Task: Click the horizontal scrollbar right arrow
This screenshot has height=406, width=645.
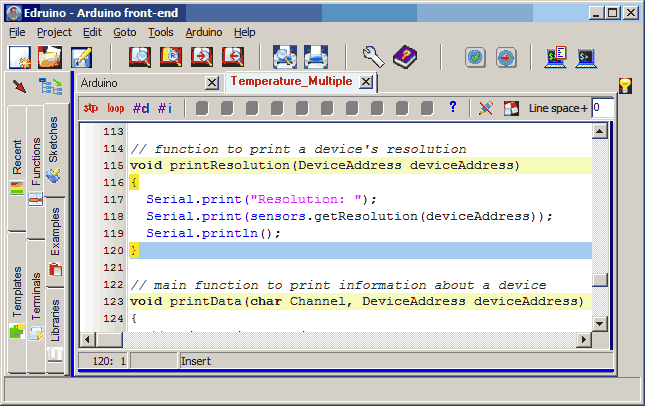Action: [583, 340]
